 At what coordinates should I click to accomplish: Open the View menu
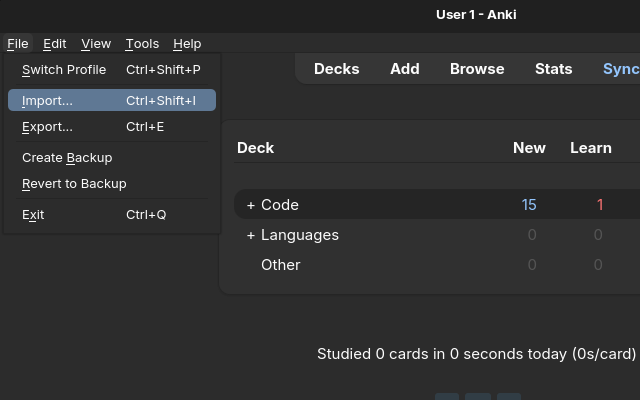pos(96,44)
